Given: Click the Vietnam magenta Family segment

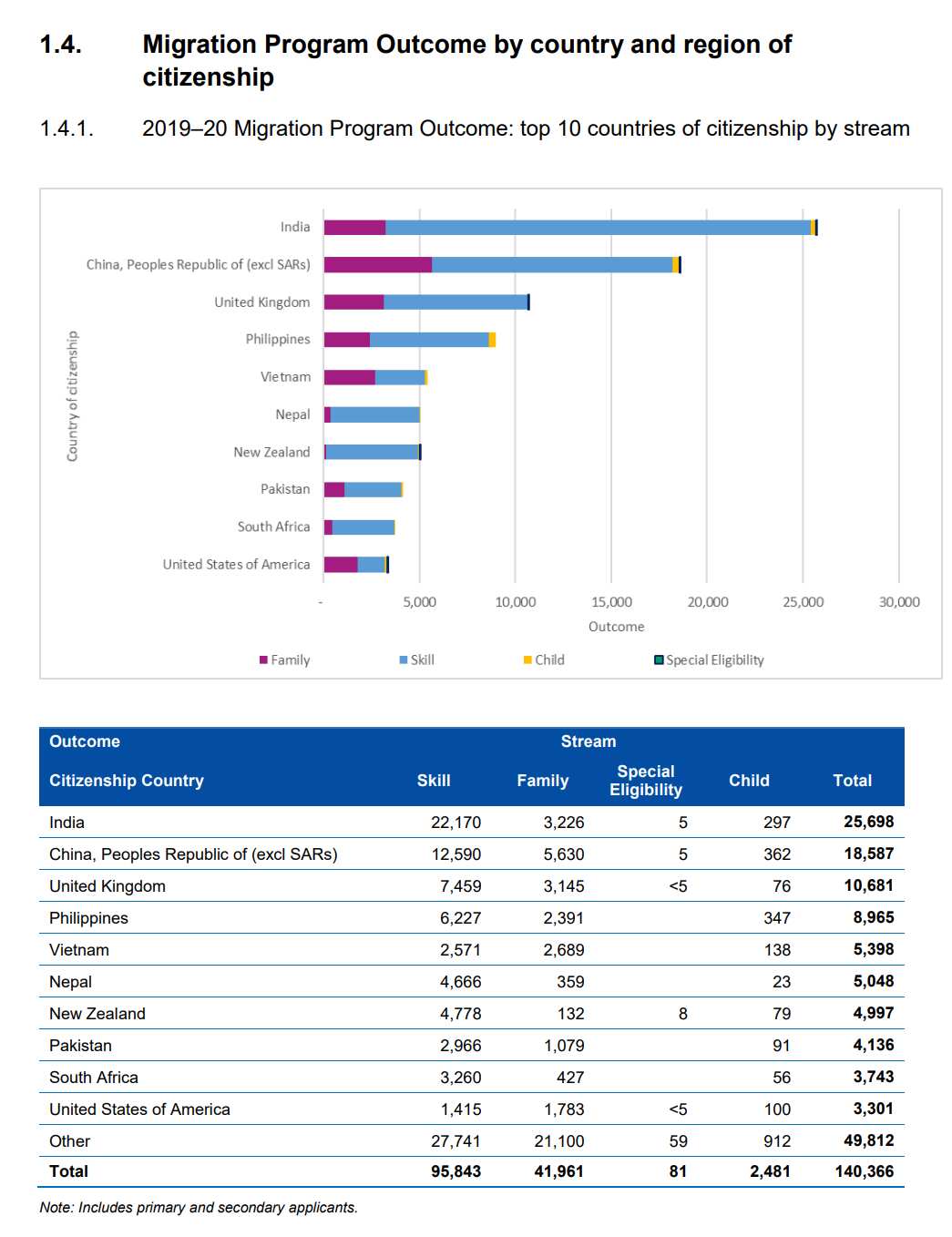Looking at the screenshot, I should pos(351,375).
